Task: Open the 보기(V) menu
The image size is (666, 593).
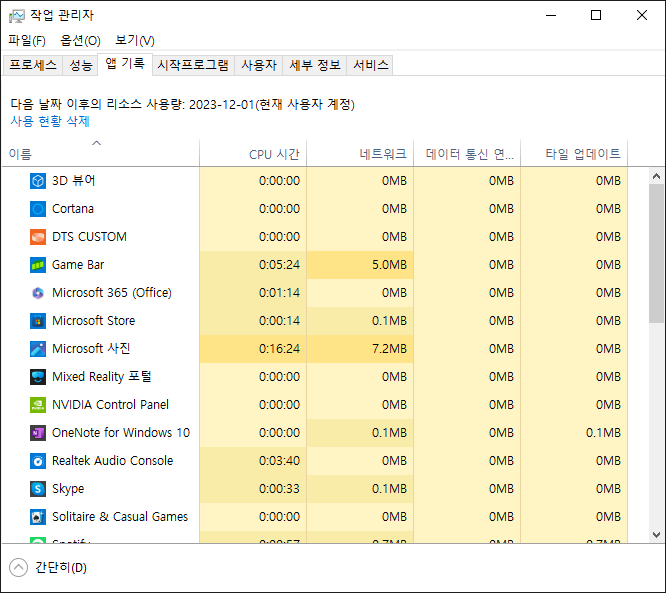Action: pos(135,41)
